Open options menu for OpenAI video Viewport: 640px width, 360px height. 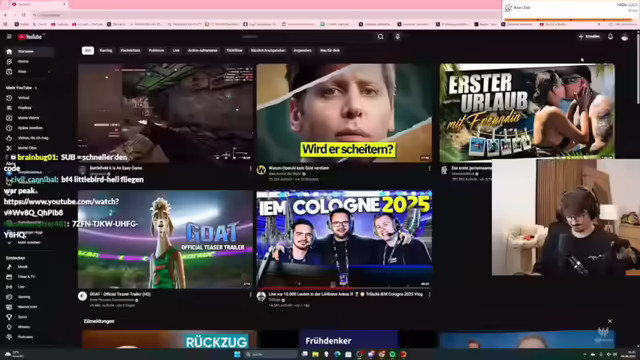point(429,169)
